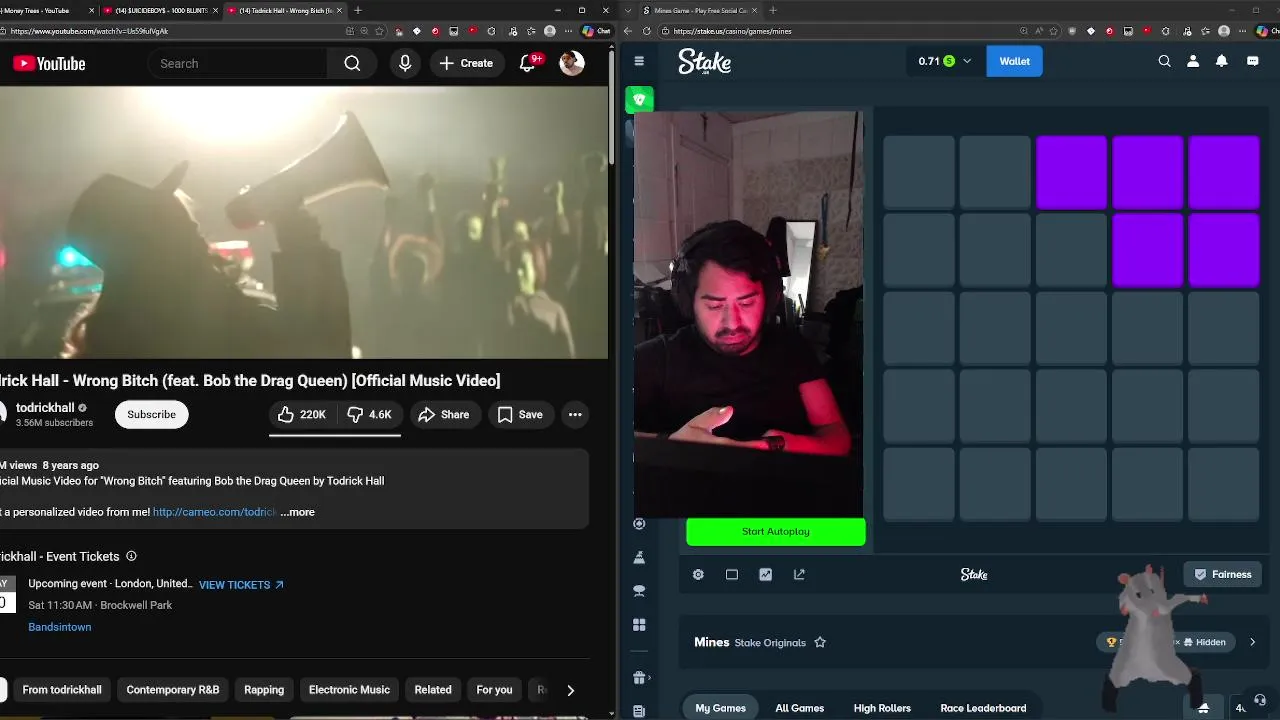Open newspaper blog icon in Stake sidebar
1280x720 pixels.
[639, 710]
